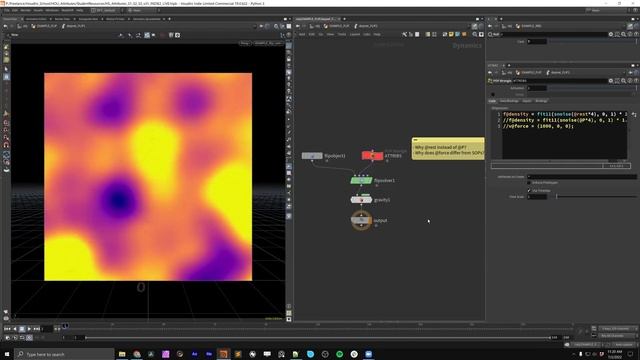Click the system clock in taskbar
This screenshot has height=360, width=640.
[x=615, y=354]
